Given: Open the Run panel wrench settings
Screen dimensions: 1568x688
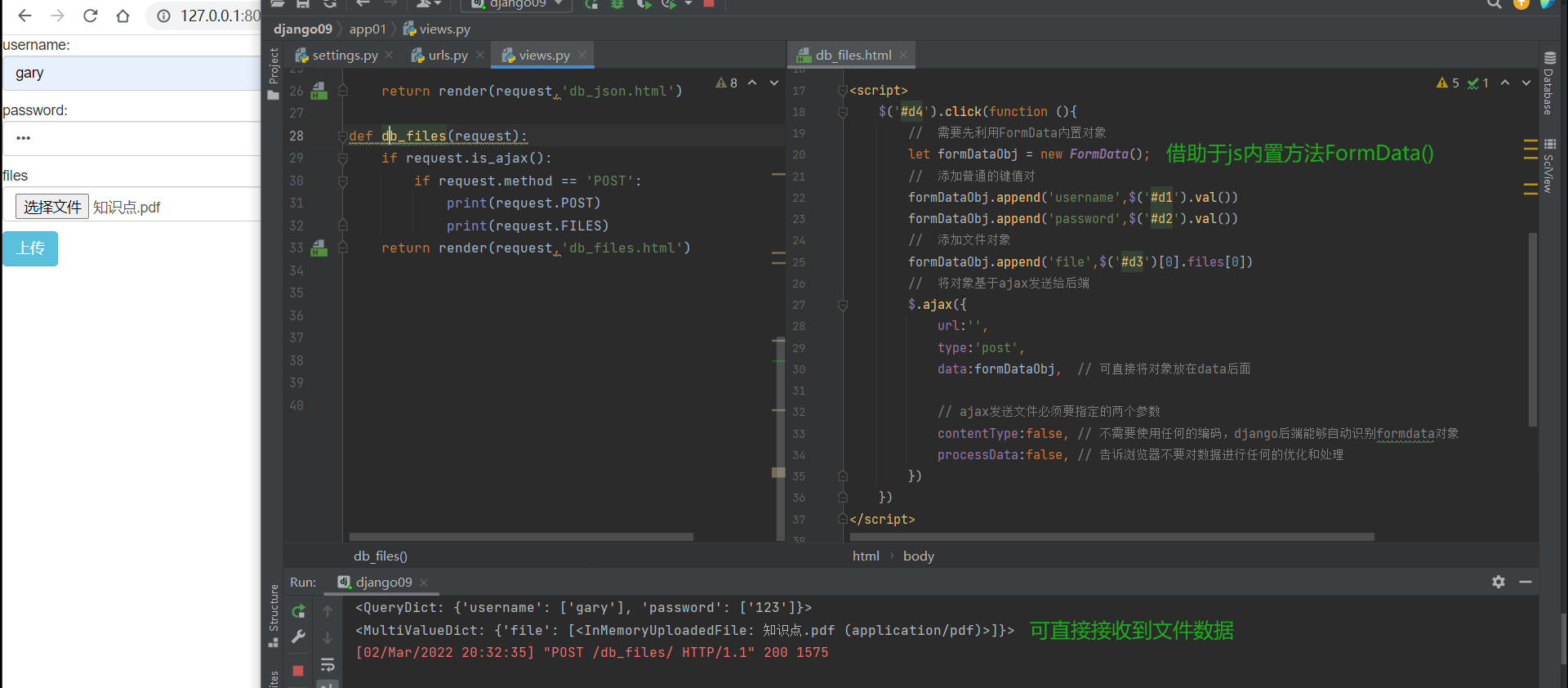Looking at the screenshot, I should [299, 637].
